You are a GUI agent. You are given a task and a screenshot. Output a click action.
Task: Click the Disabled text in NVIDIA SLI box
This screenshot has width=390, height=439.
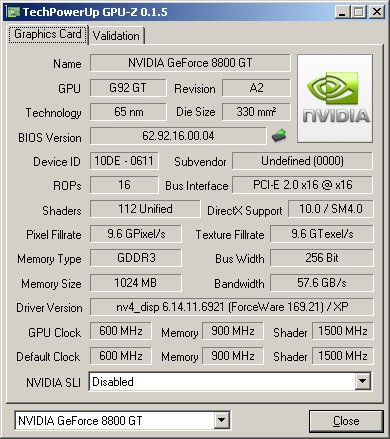point(113,382)
